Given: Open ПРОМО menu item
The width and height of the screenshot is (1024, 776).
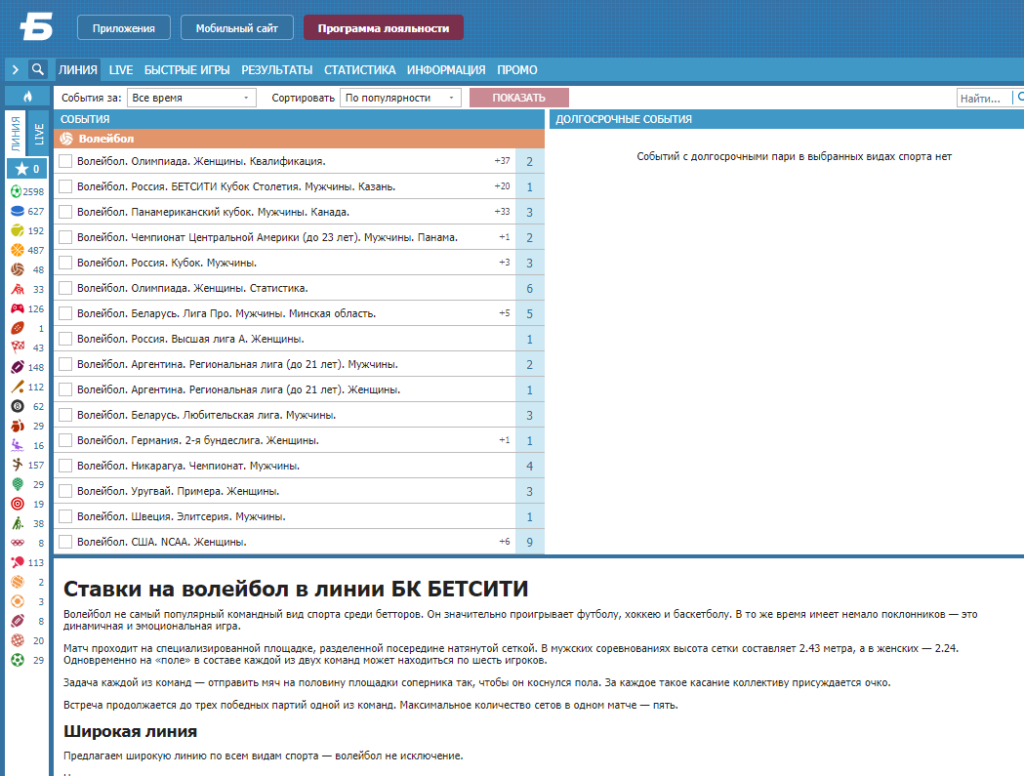Looking at the screenshot, I should tap(517, 70).
